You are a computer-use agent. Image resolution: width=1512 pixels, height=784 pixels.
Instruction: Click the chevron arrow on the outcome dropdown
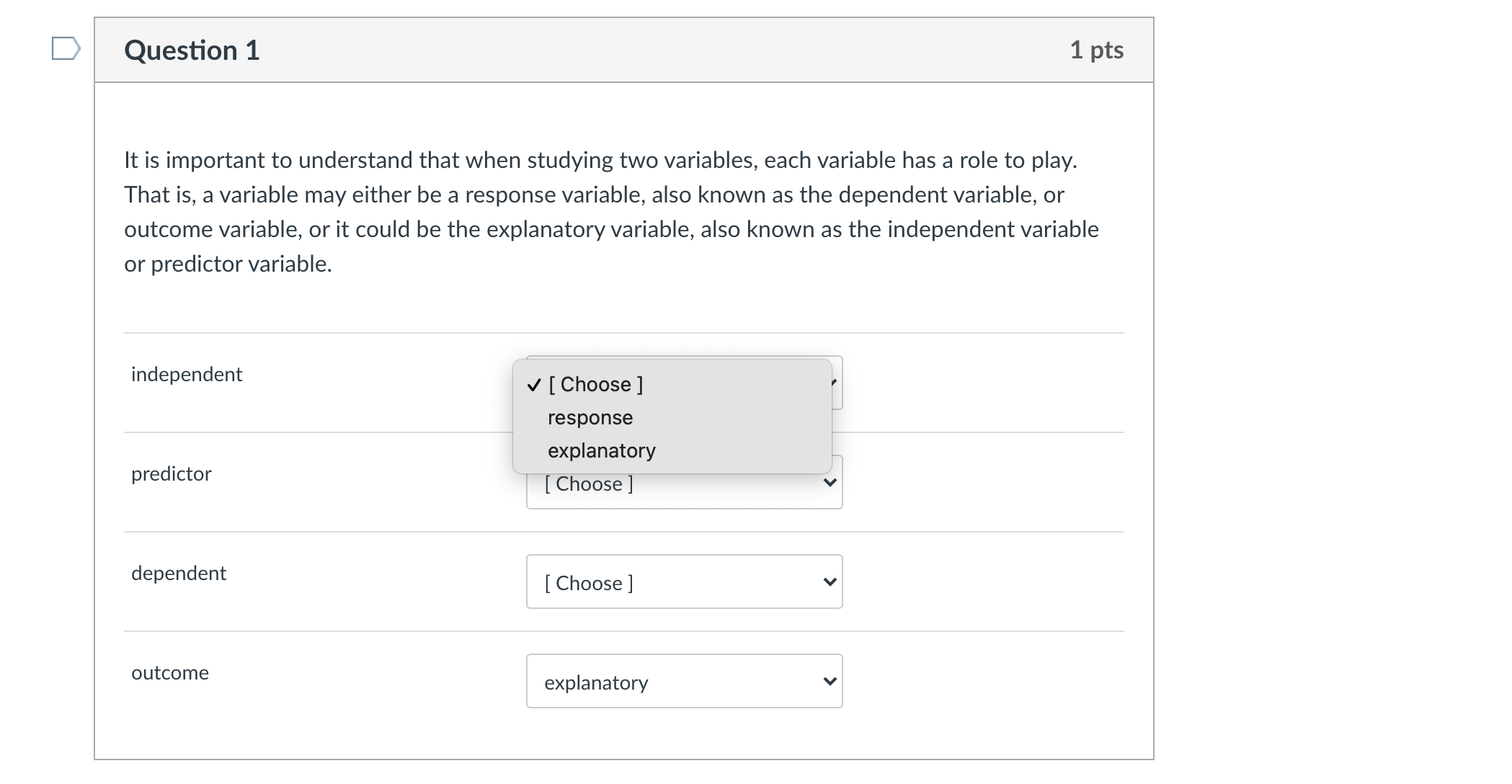coord(830,682)
